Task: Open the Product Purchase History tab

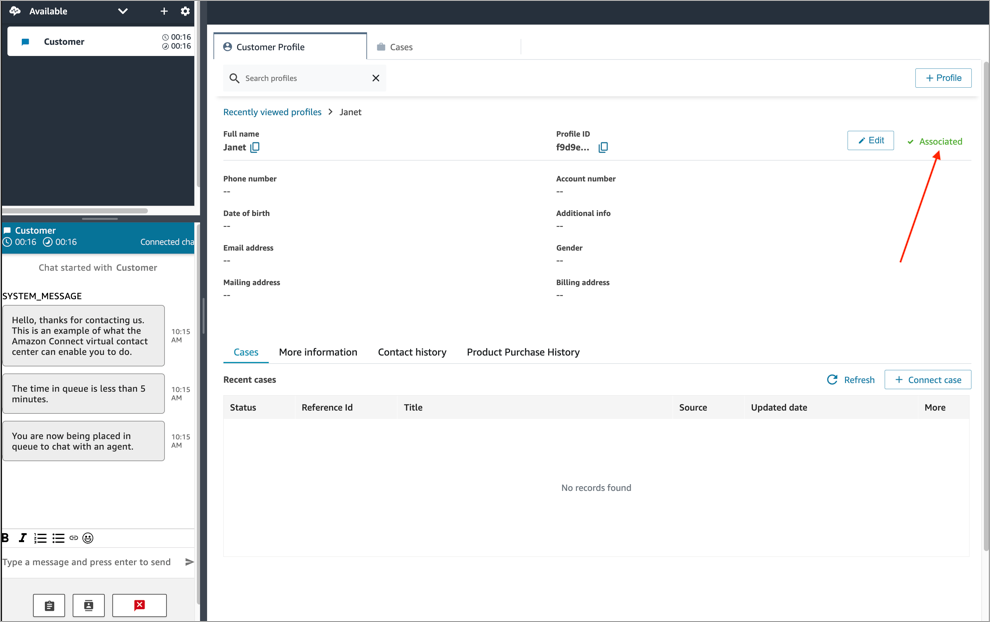Action: click(522, 351)
